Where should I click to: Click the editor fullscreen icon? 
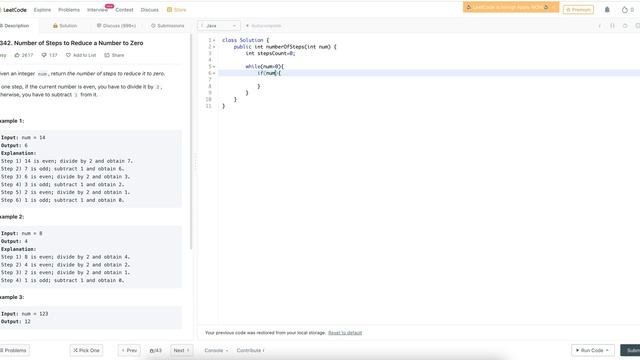(x=638, y=26)
